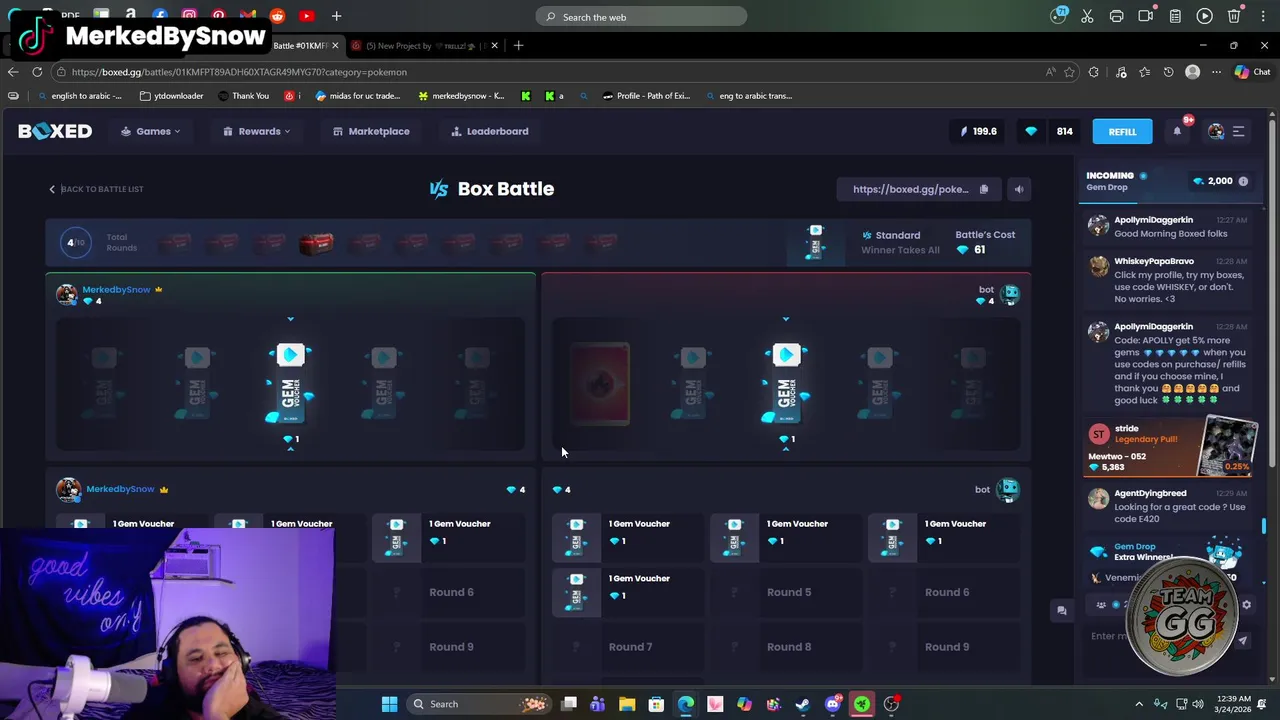Go back to battle list
The width and height of the screenshot is (1280, 720).
pos(96,189)
